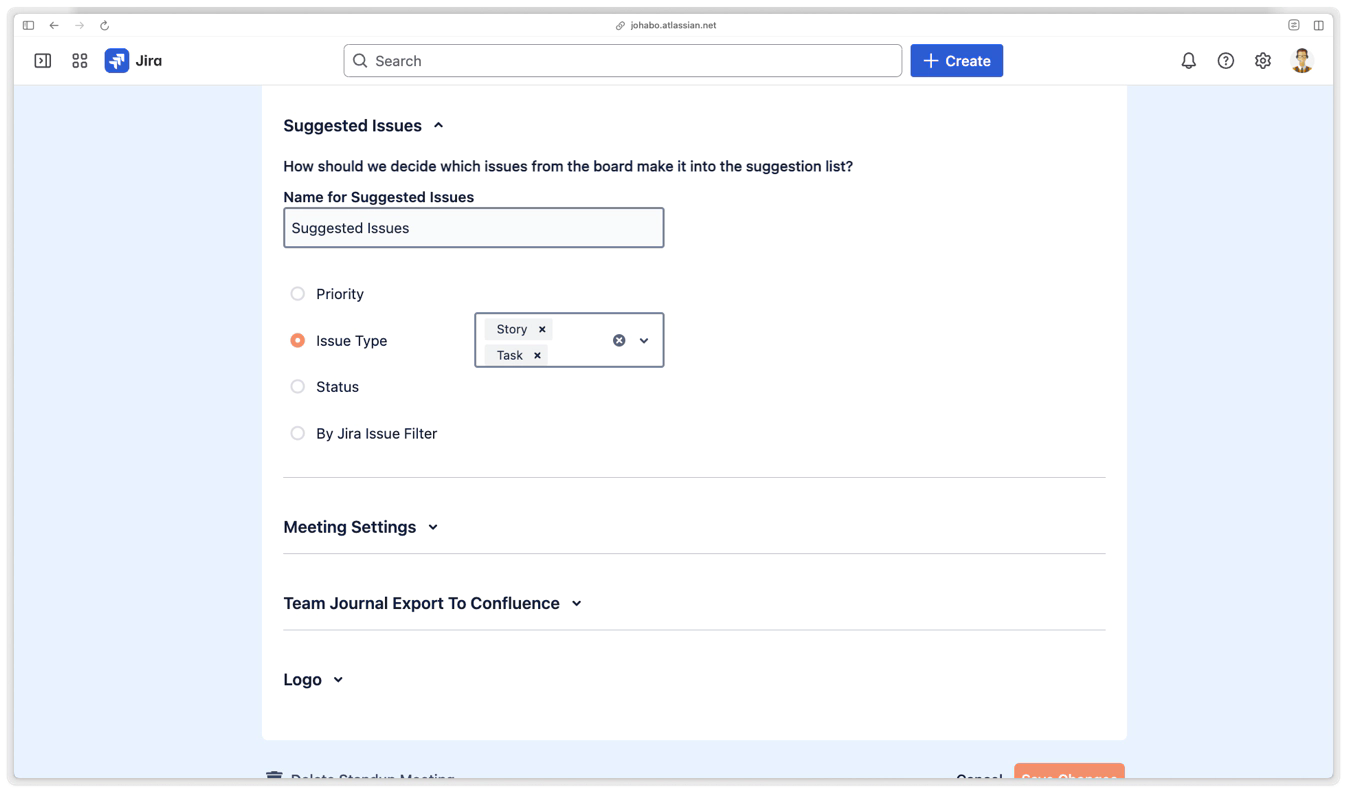The height and width of the screenshot is (792, 1347).
Task: Clear all selected issue types
Action: coord(619,340)
